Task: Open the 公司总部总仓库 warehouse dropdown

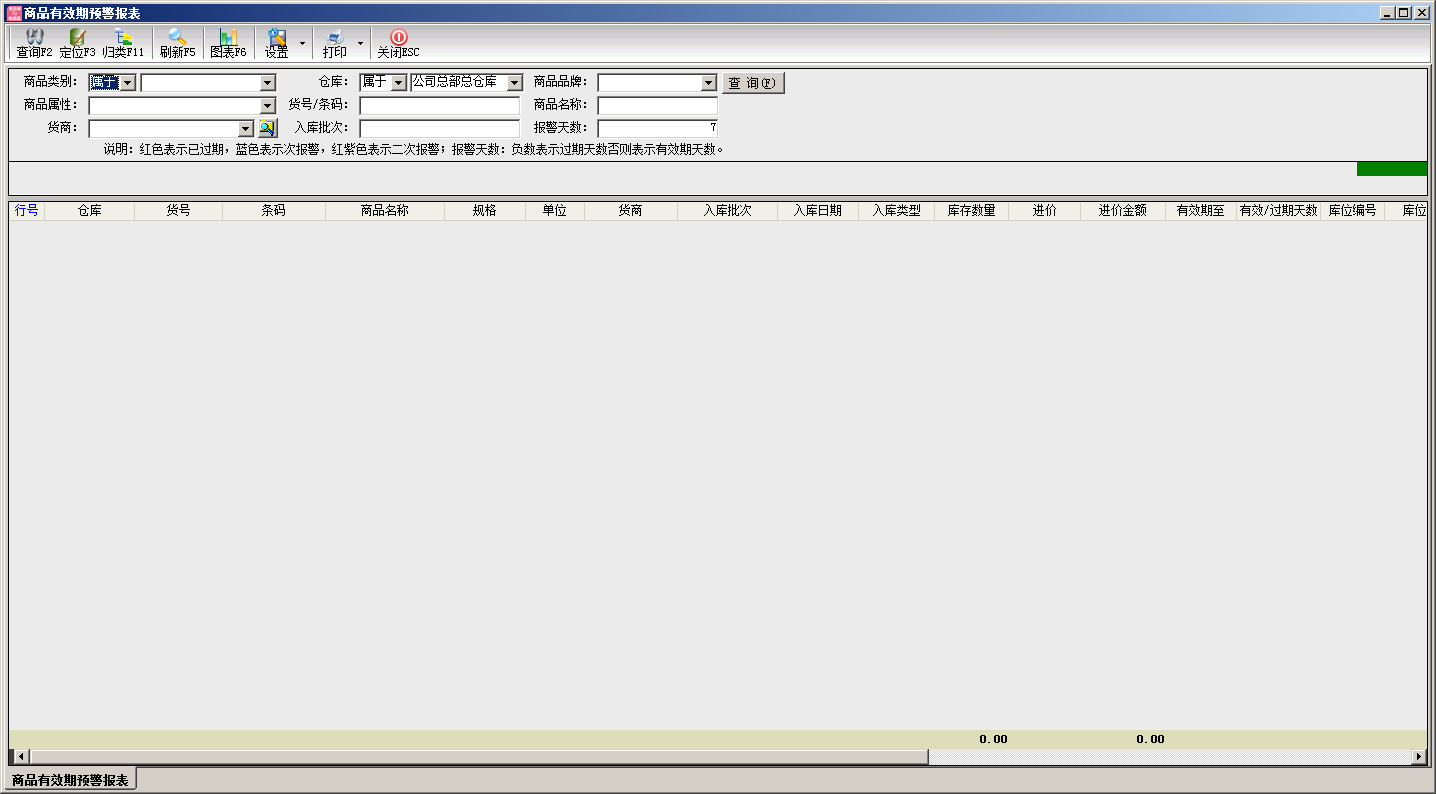Action: point(514,83)
